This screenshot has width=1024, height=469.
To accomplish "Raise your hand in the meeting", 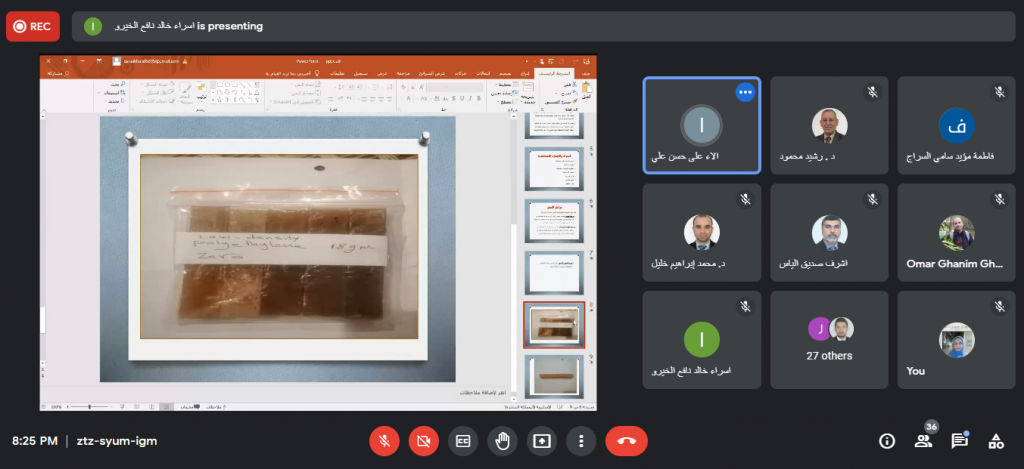I will pyautogui.click(x=501, y=440).
